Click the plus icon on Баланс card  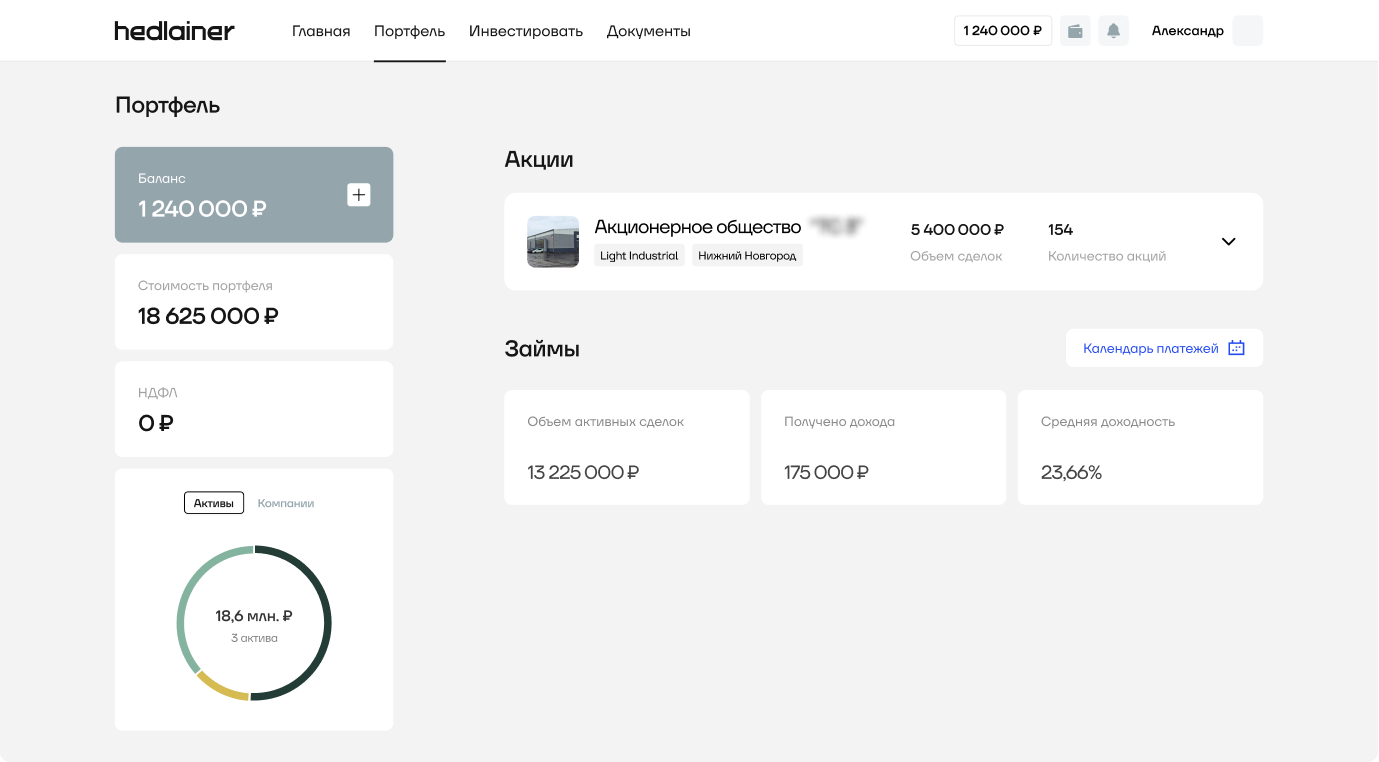(359, 195)
